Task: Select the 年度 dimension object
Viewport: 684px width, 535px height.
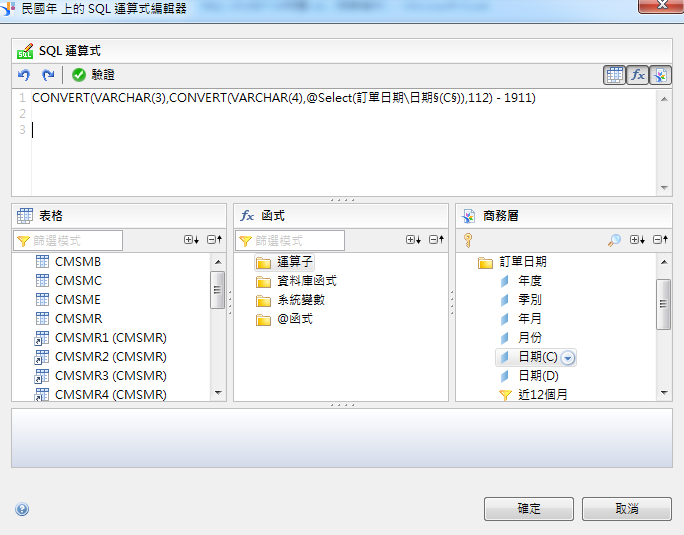Action: tap(521, 281)
